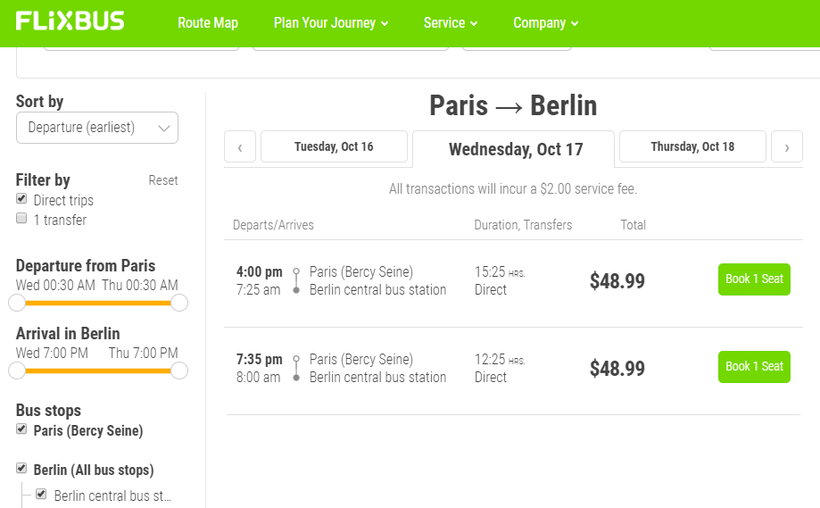
Task: Open Route Map page
Action: click(x=208, y=23)
